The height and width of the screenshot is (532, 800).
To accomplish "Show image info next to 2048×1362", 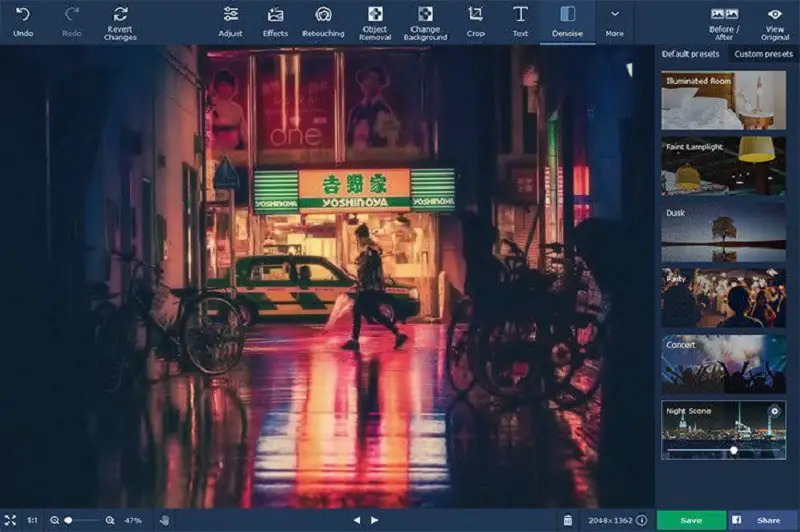I will point(641,520).
